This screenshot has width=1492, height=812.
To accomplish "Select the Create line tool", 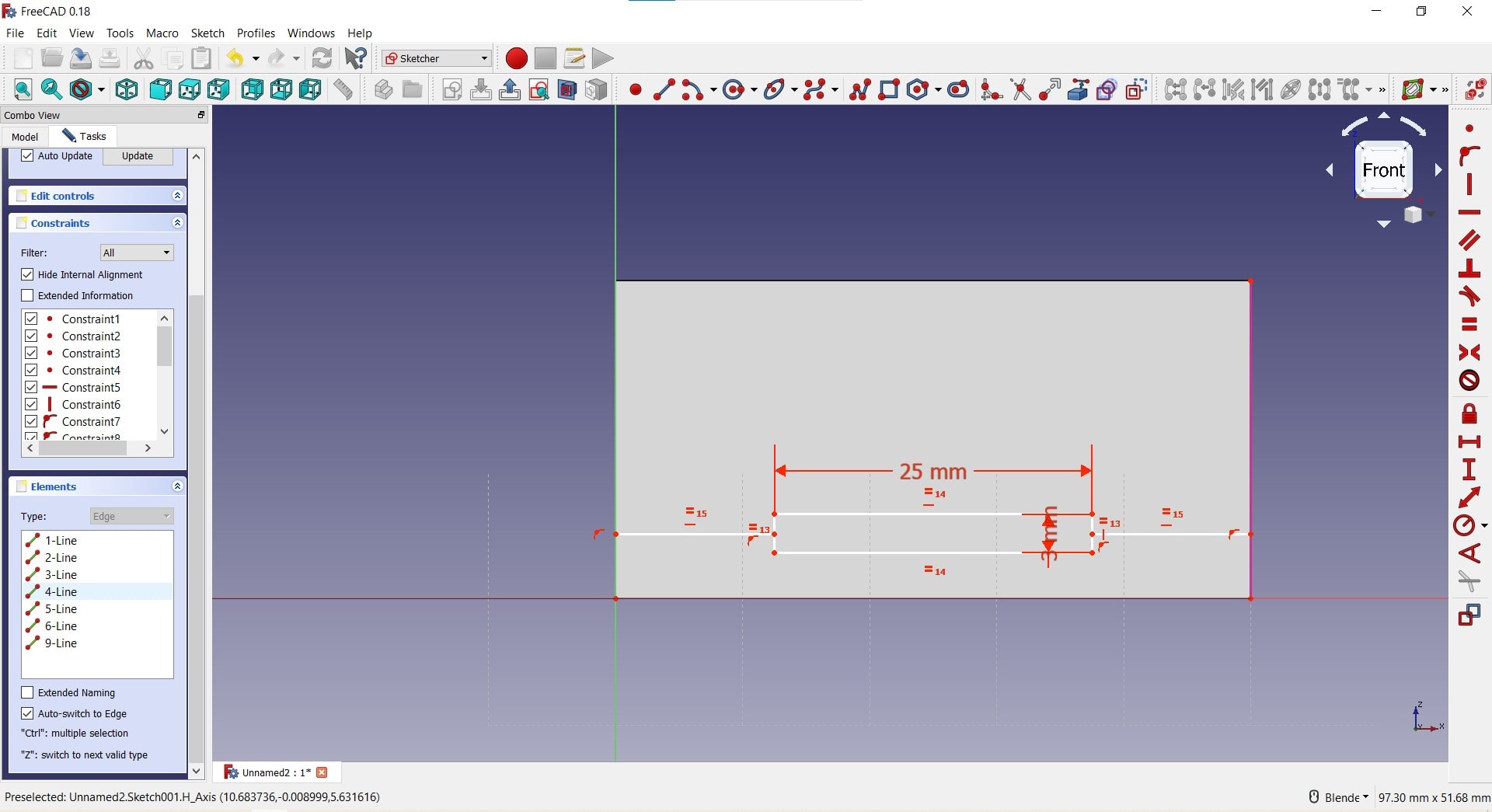I will tap(664, 90).
